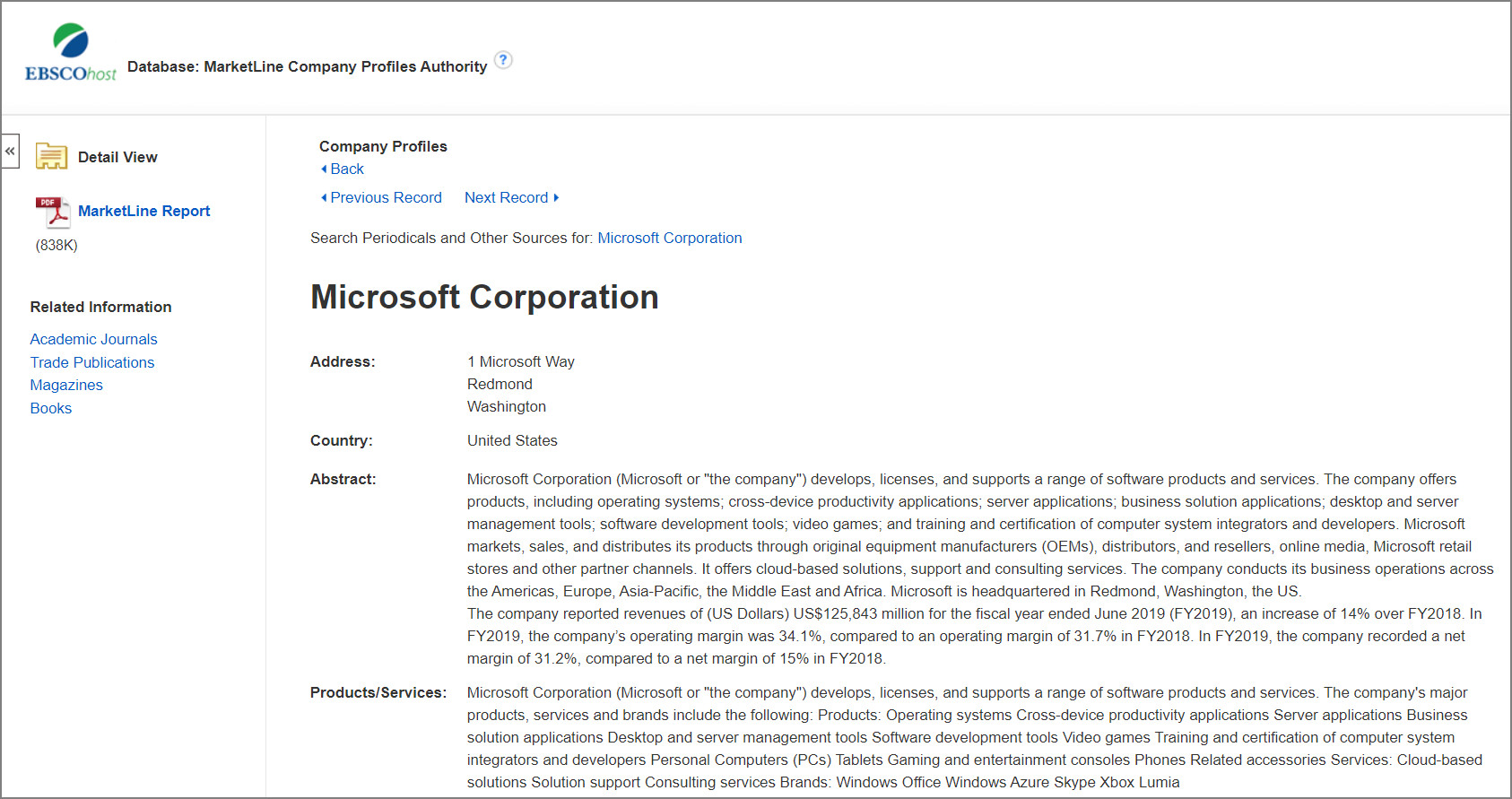Open Trade Publications related information
Image resolution: width=1512 pixels, height=799 pixels.
pos(92,362)
